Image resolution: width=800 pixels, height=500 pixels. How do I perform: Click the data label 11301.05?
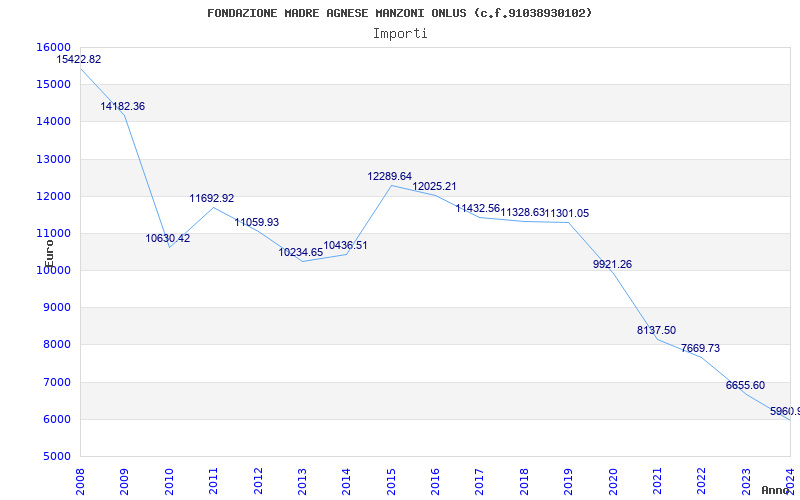(567, 213)
